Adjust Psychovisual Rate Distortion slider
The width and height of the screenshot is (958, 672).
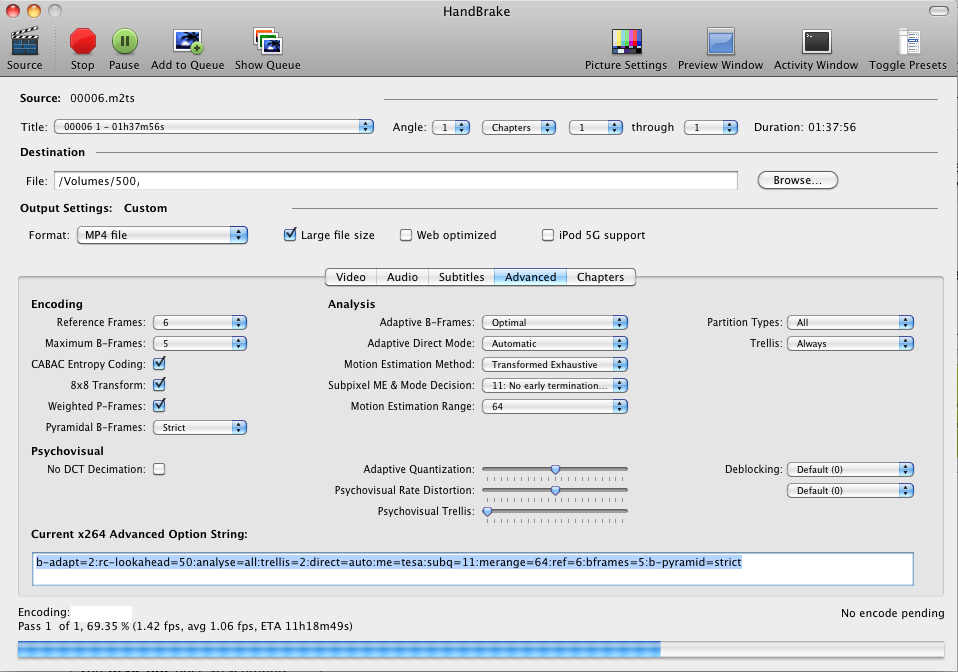coord(555,490)
